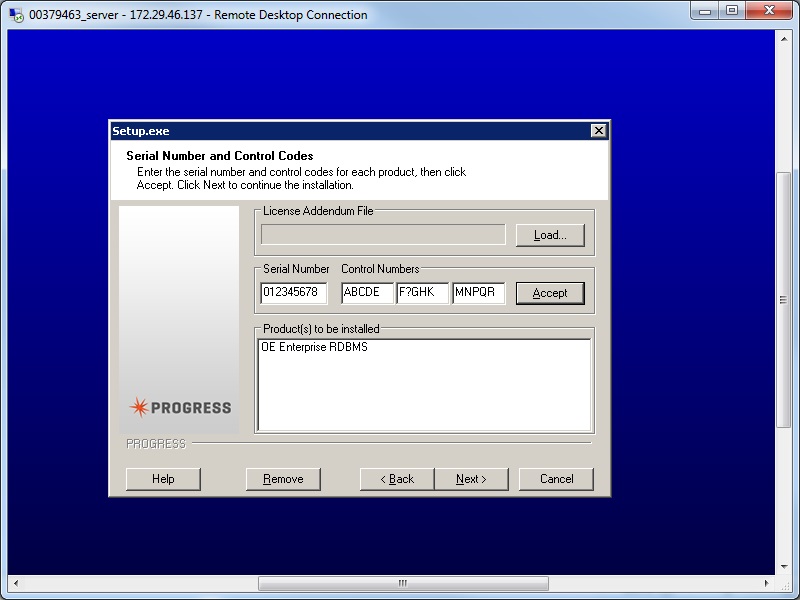The height and width of the screenshot is (600, 800).
Task: Click the Serial Number field 012345678
Action: point(294,293)
